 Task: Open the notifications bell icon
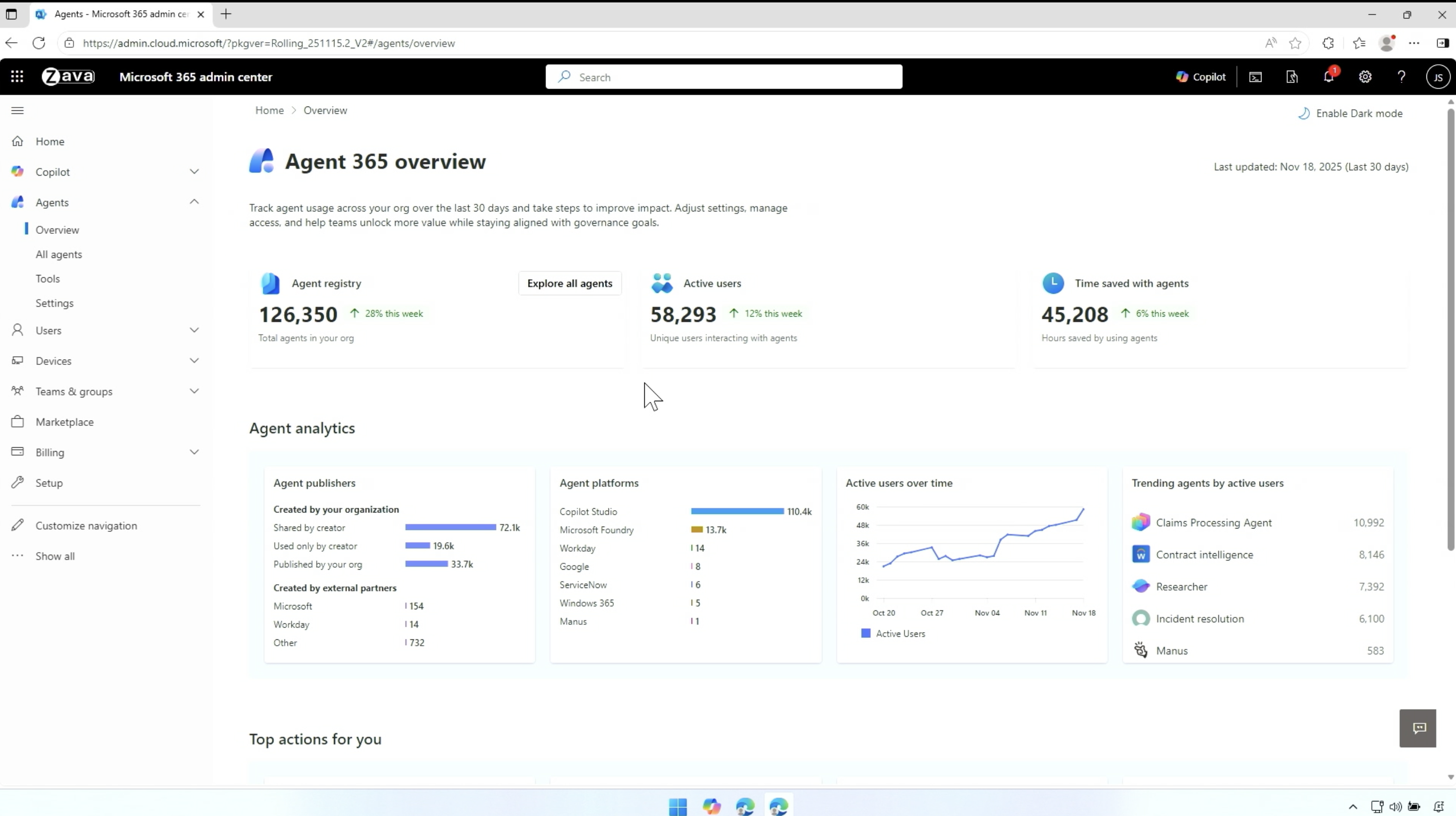click(x=1328, y=77)
